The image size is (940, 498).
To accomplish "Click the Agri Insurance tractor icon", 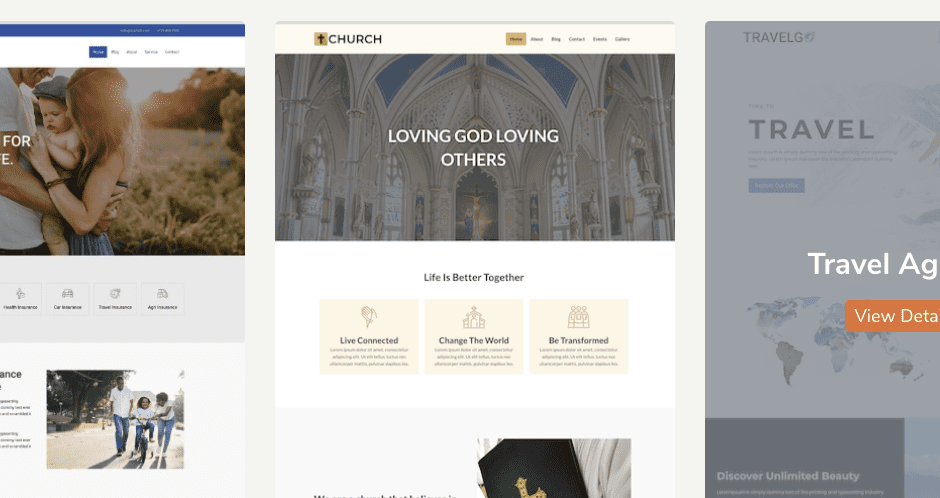I will [162, 294].
